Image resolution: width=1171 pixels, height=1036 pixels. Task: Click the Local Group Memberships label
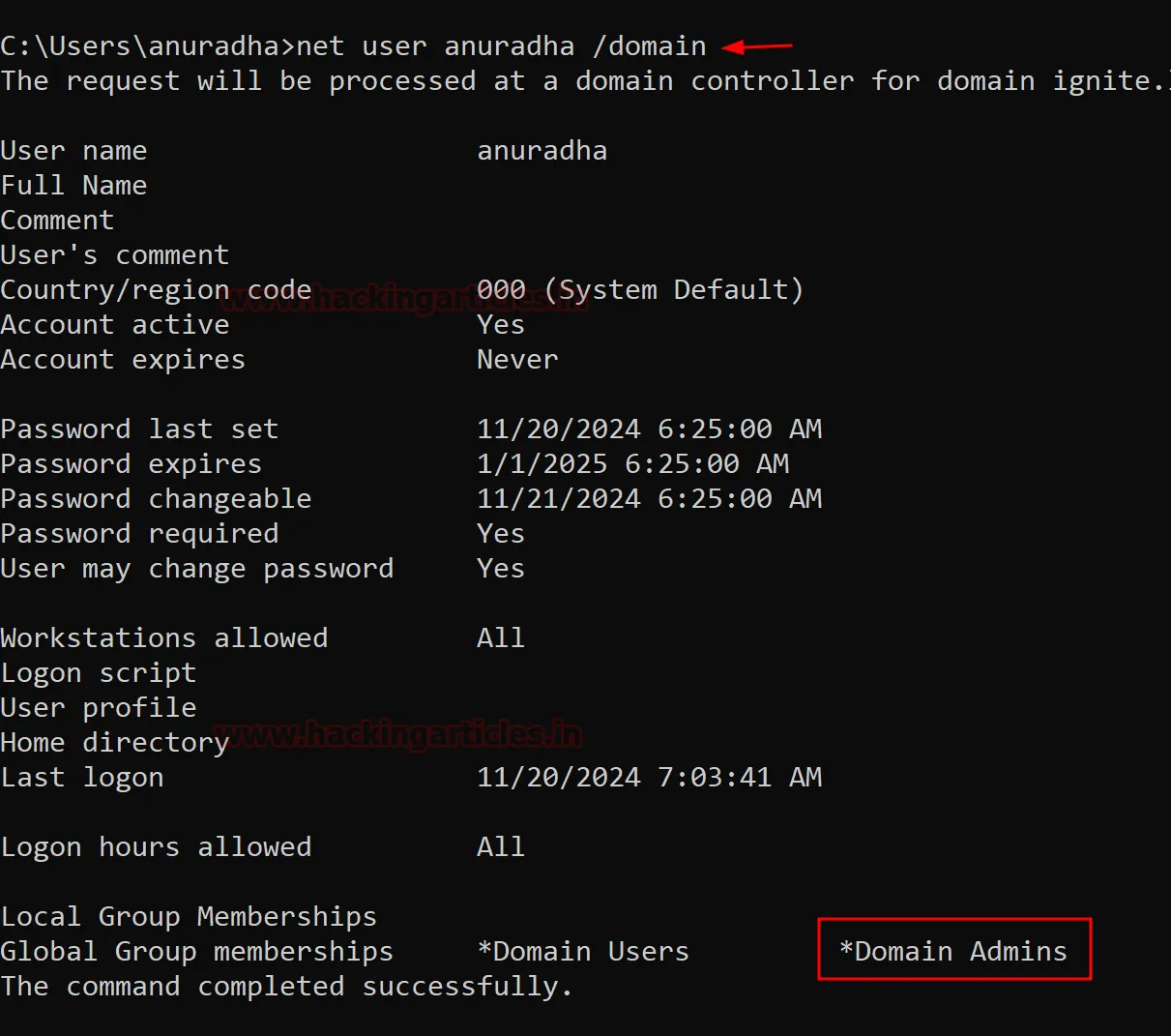[x=189, y=916]
